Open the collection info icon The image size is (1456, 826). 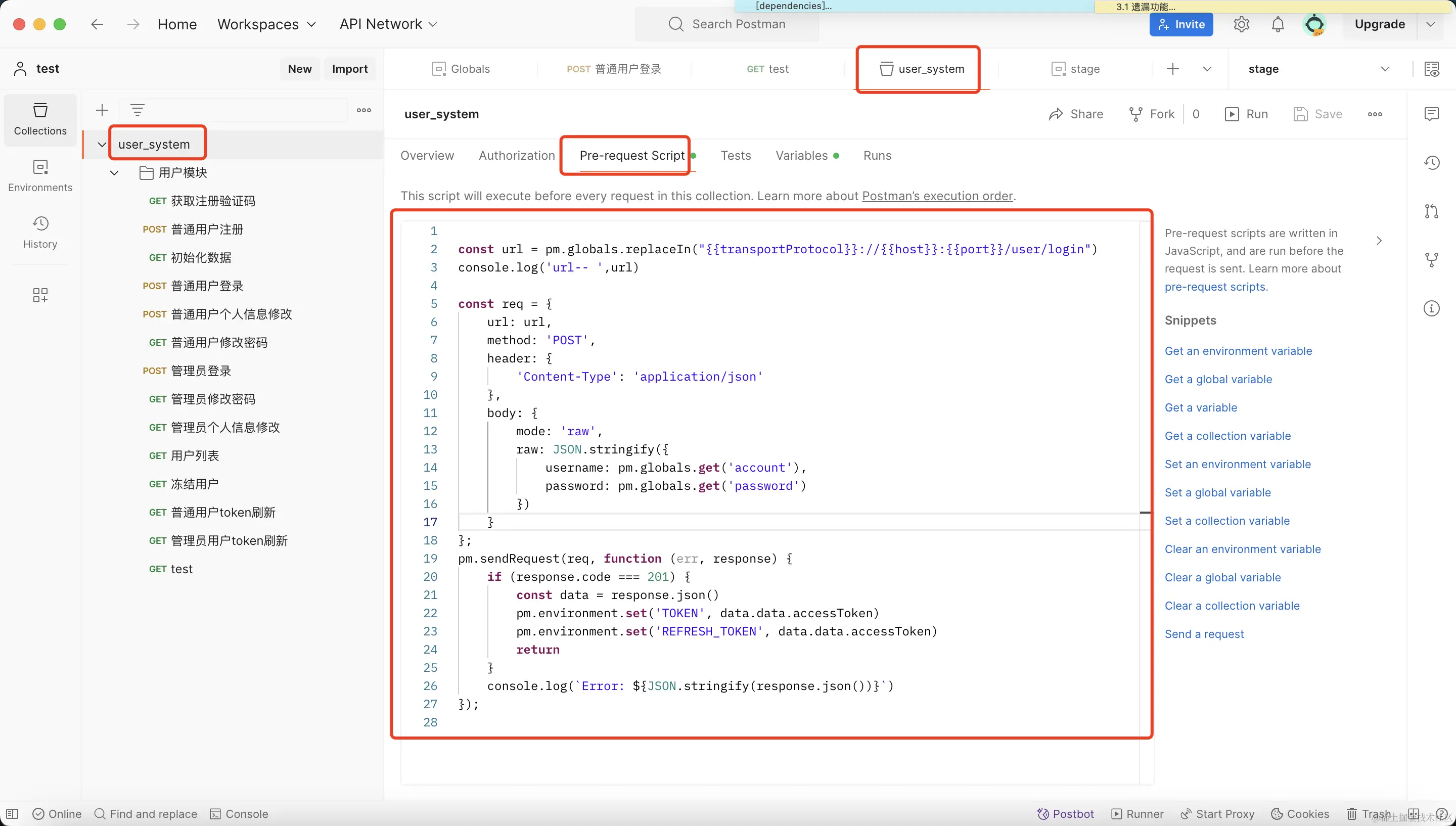[x=1431, y=309]
